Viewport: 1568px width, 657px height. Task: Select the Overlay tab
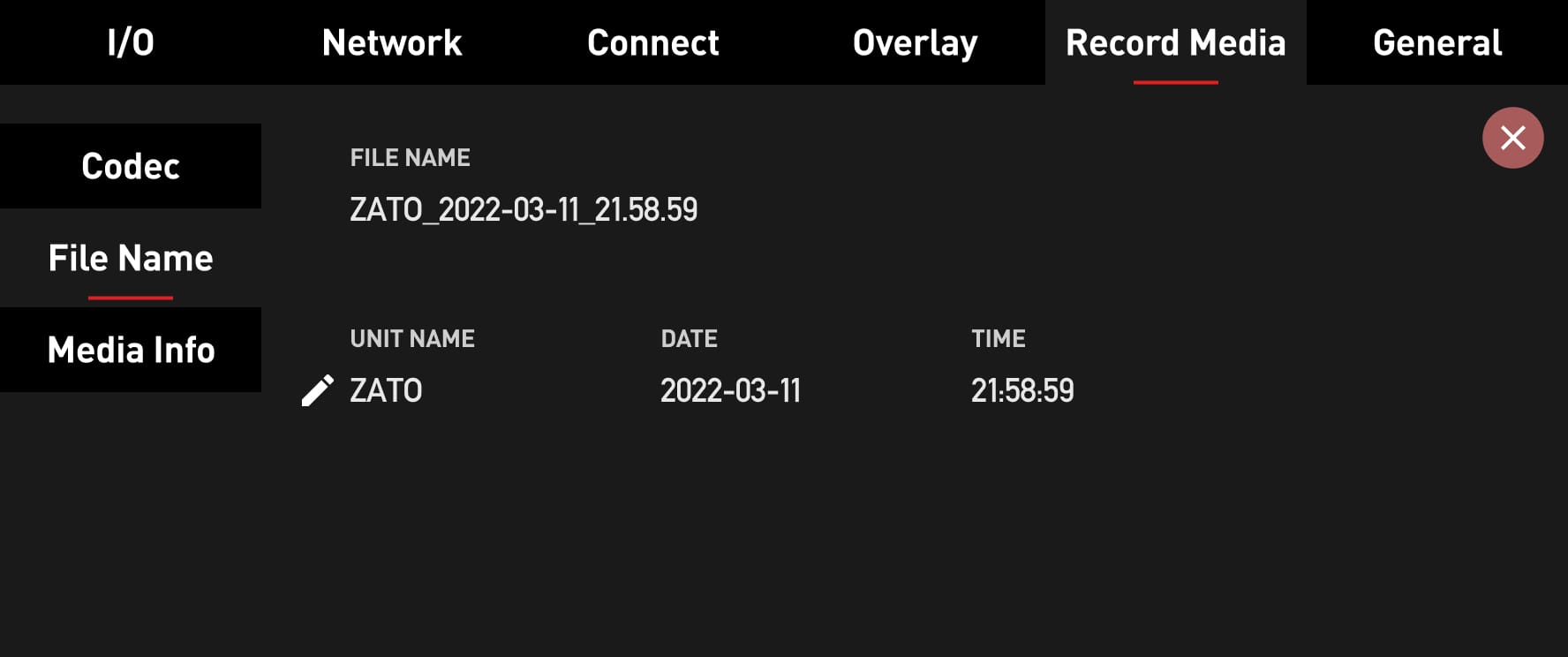pyautogui.click(x=915, y=42)
